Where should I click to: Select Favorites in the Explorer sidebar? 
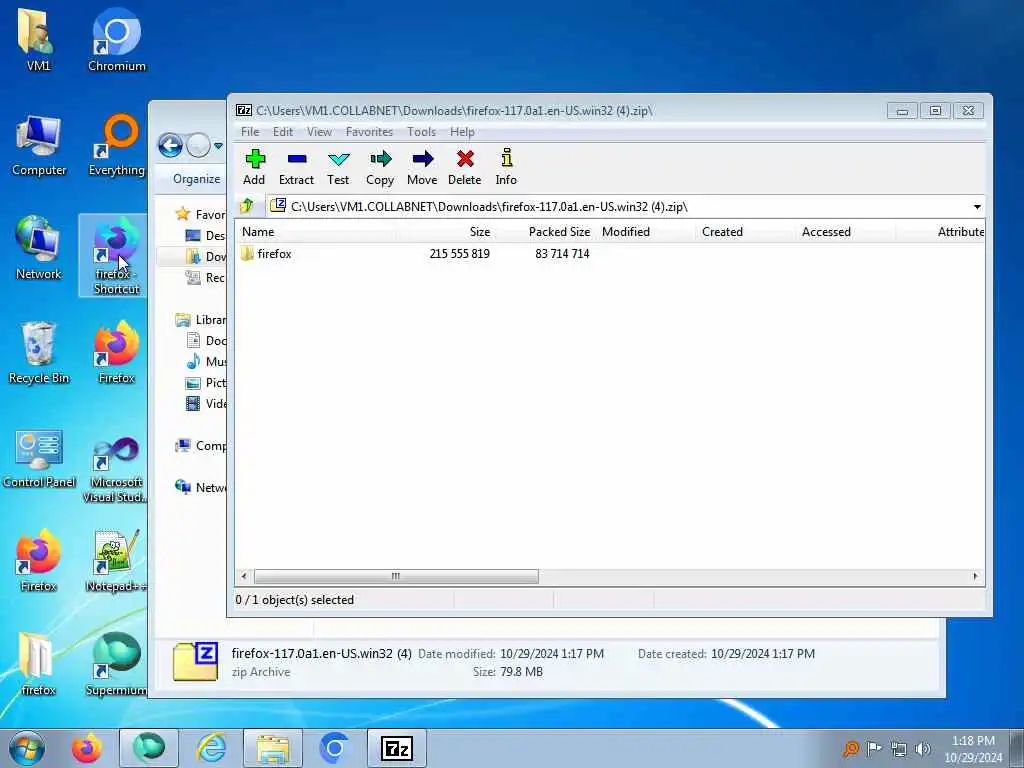201,214
